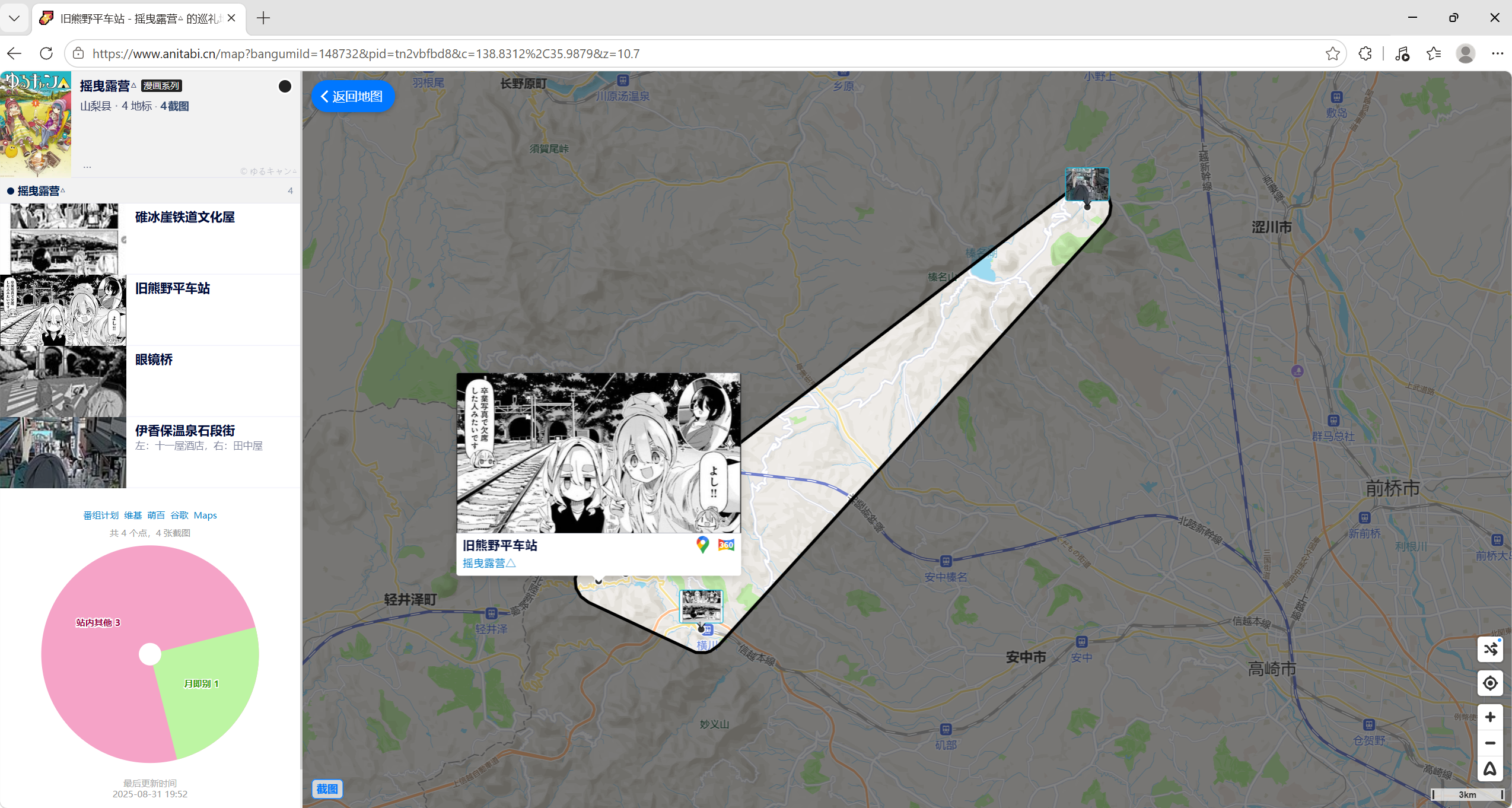
Task: Open the 维基 link
Action: (x=133, y=516)
